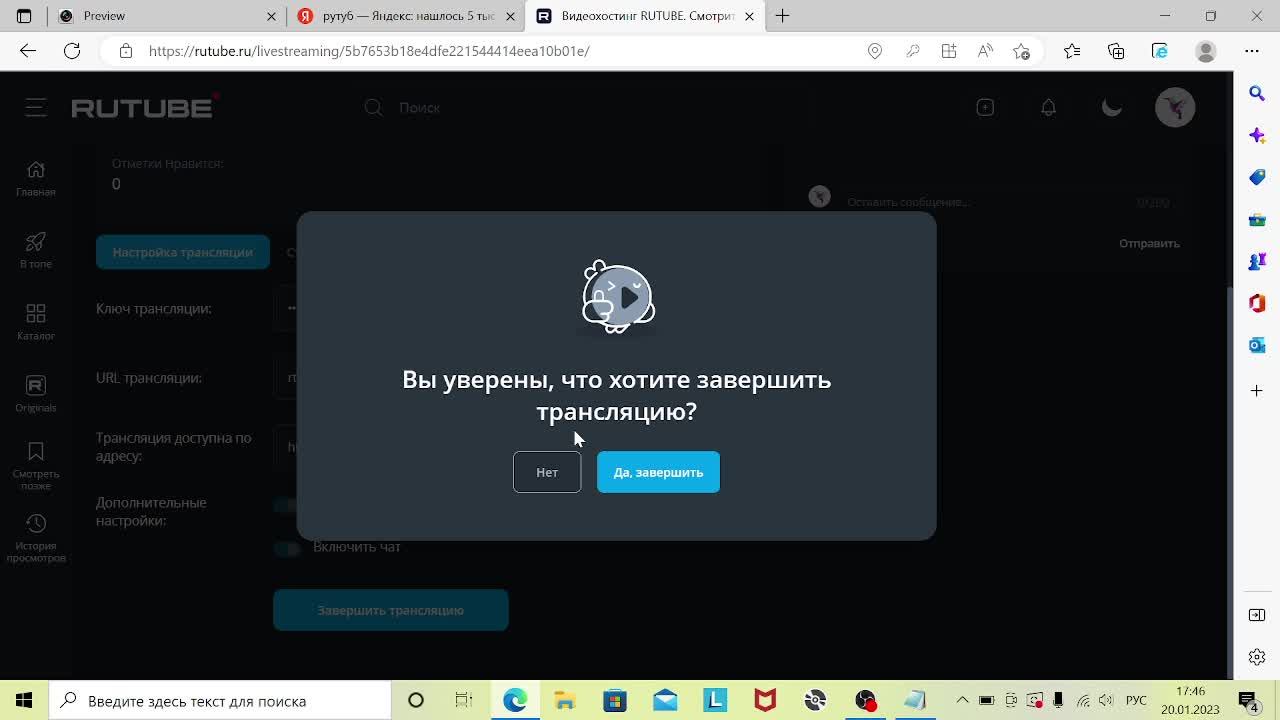The image size is (1280, 720).
Task: Click the Read aloud icon
Action: pyautogui.click(x=985, y=51)
